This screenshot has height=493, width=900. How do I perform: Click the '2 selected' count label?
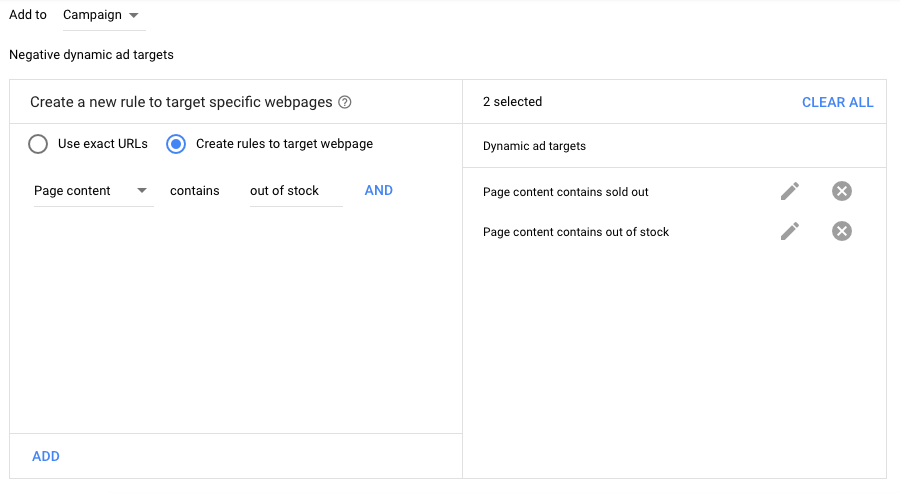[x=512, y=102]
